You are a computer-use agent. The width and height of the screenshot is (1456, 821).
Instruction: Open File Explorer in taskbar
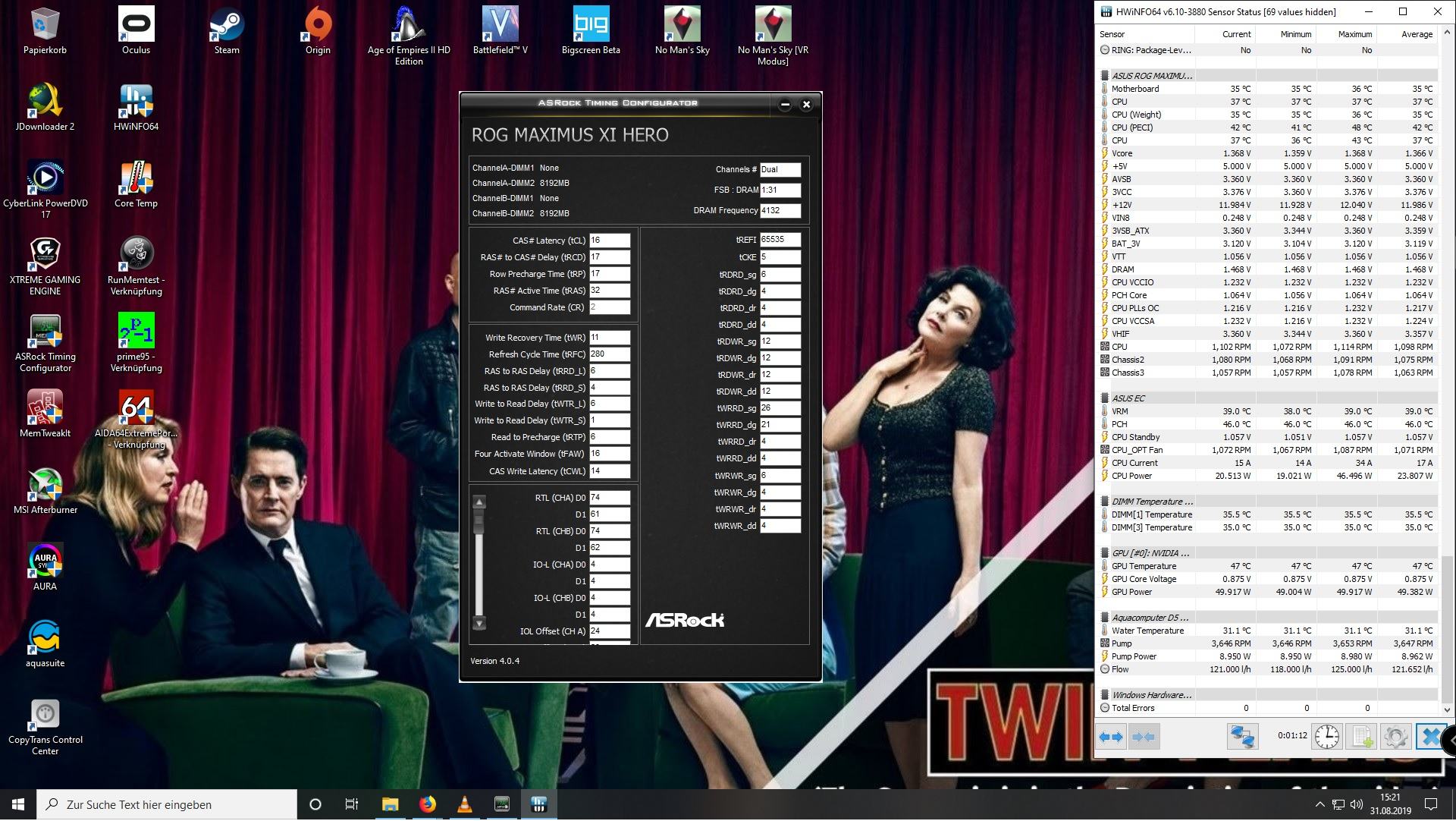390,805
